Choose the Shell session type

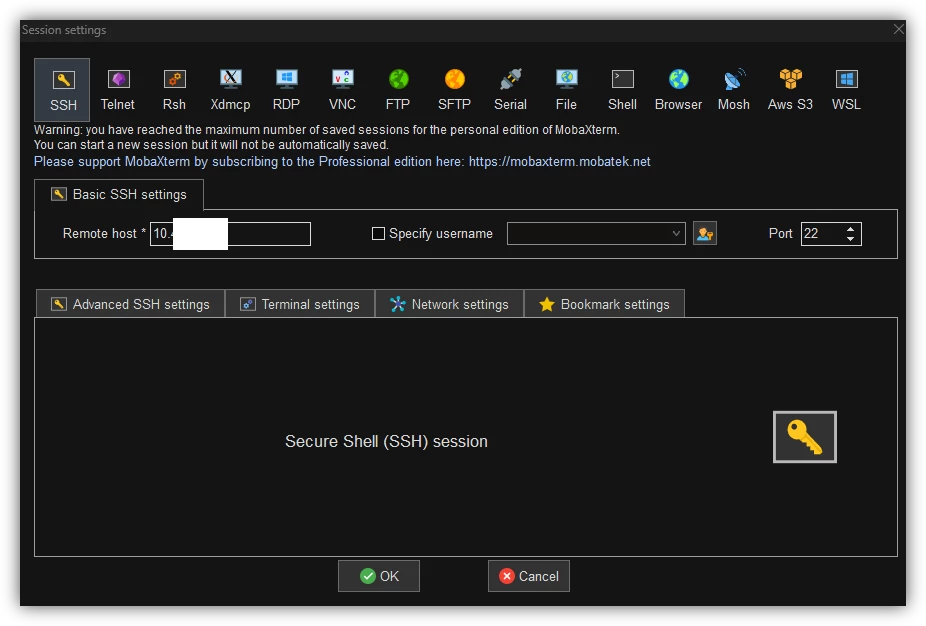[622, 90]
